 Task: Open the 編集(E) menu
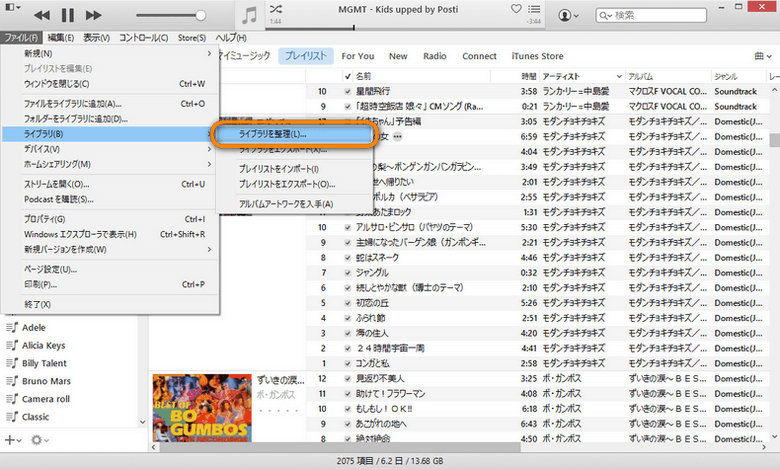(61, 38)
